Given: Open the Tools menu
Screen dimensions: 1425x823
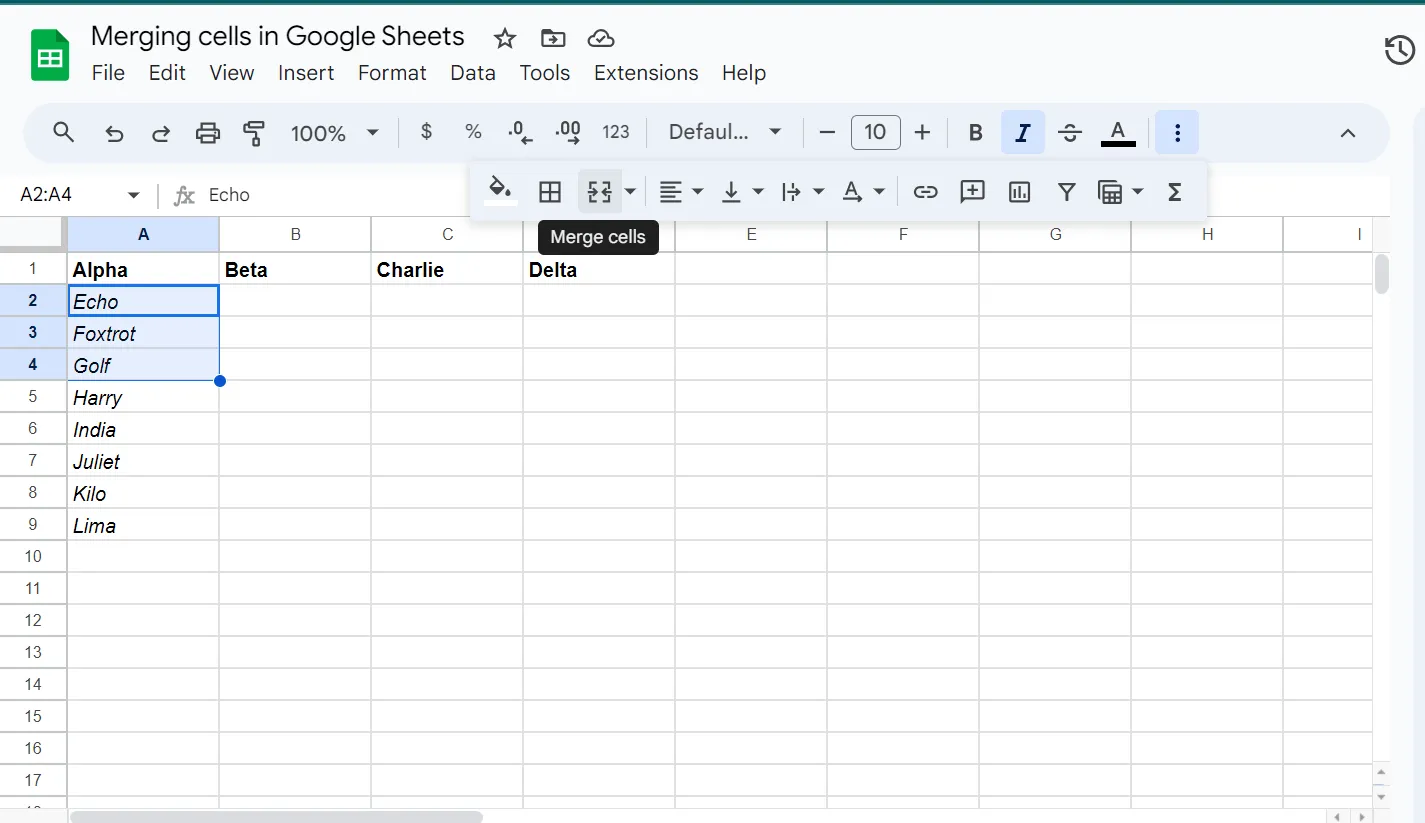Looking at the screenshot, I should (545, 73).
